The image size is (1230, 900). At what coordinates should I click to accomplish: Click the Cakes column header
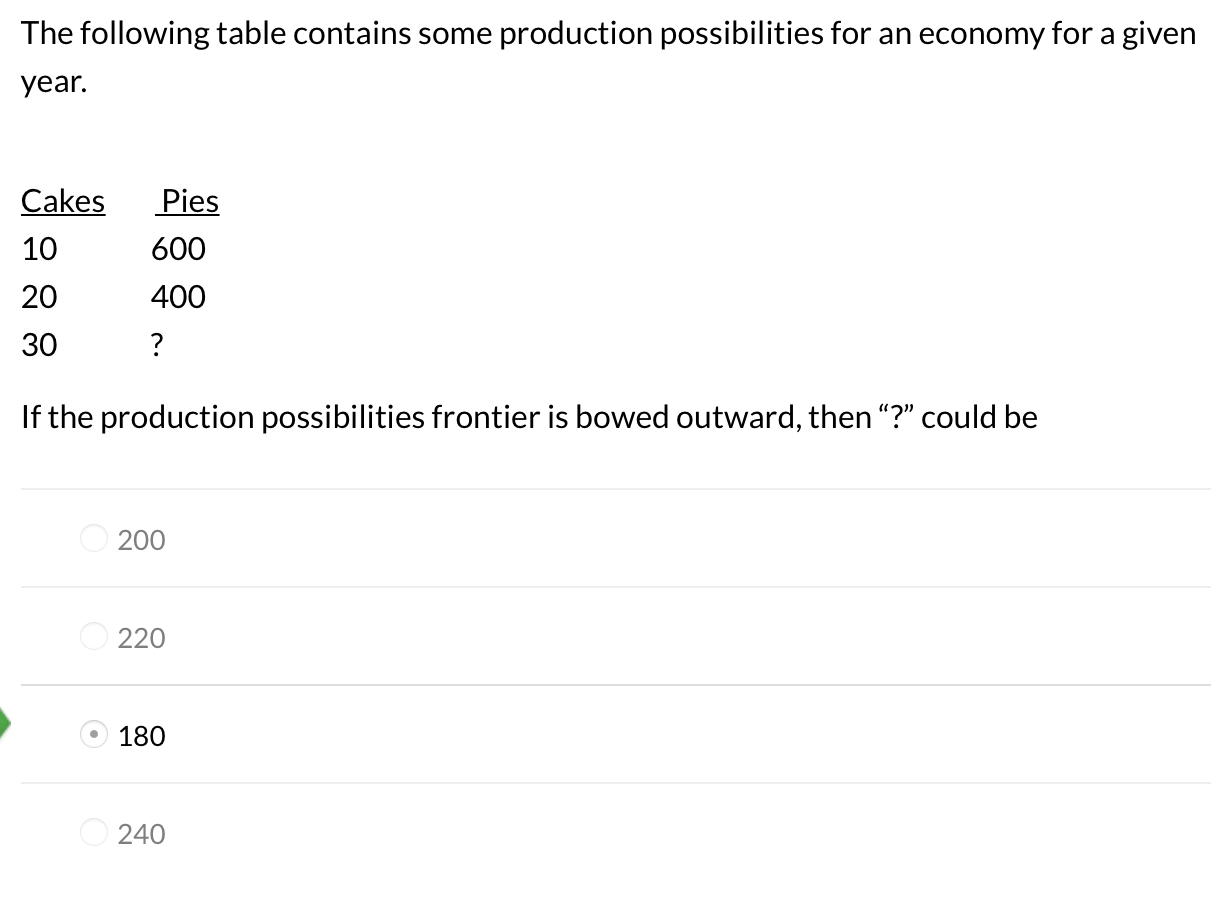[63, 201]
